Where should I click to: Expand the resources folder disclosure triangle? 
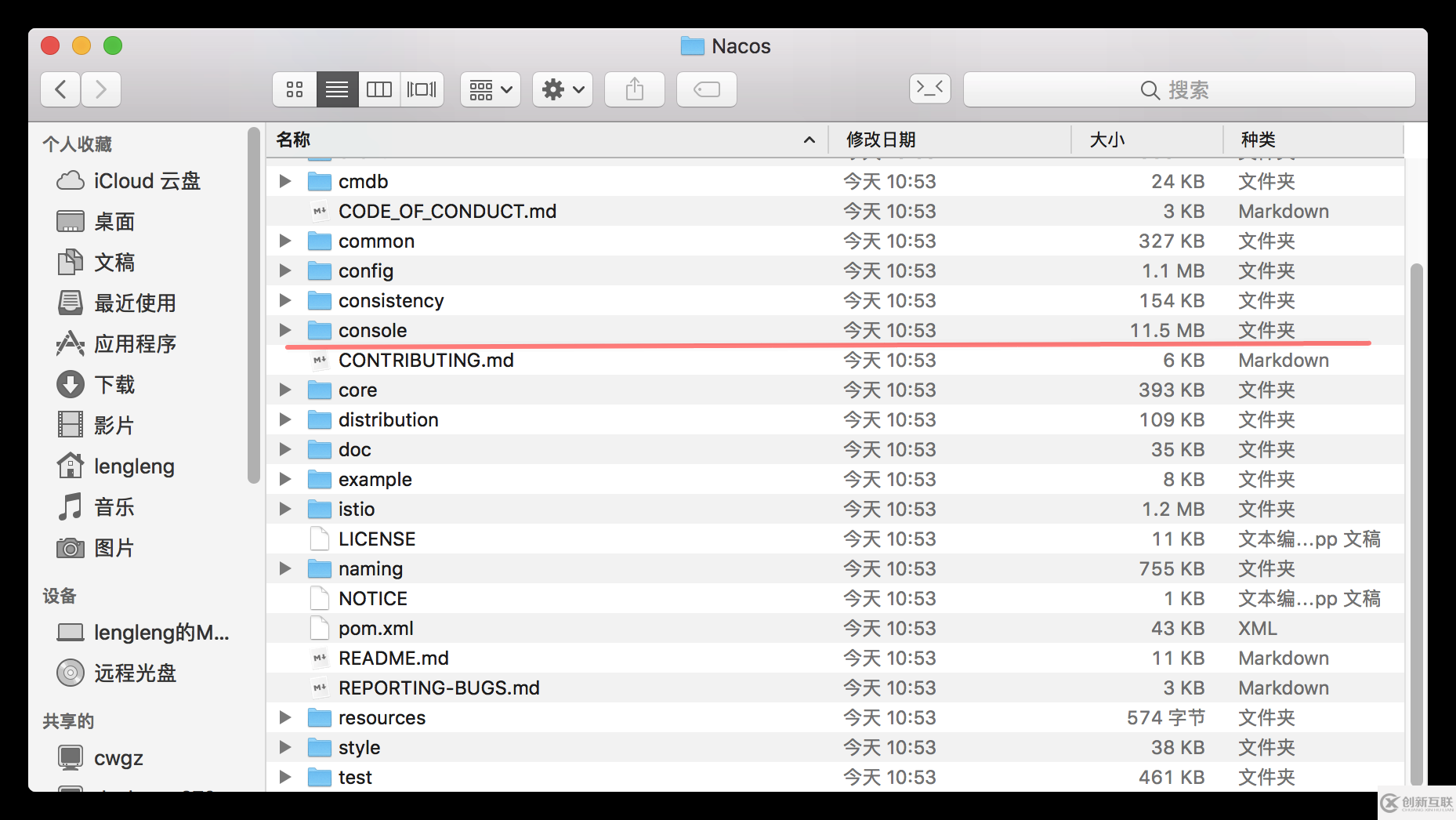click(x=285, y=717)
